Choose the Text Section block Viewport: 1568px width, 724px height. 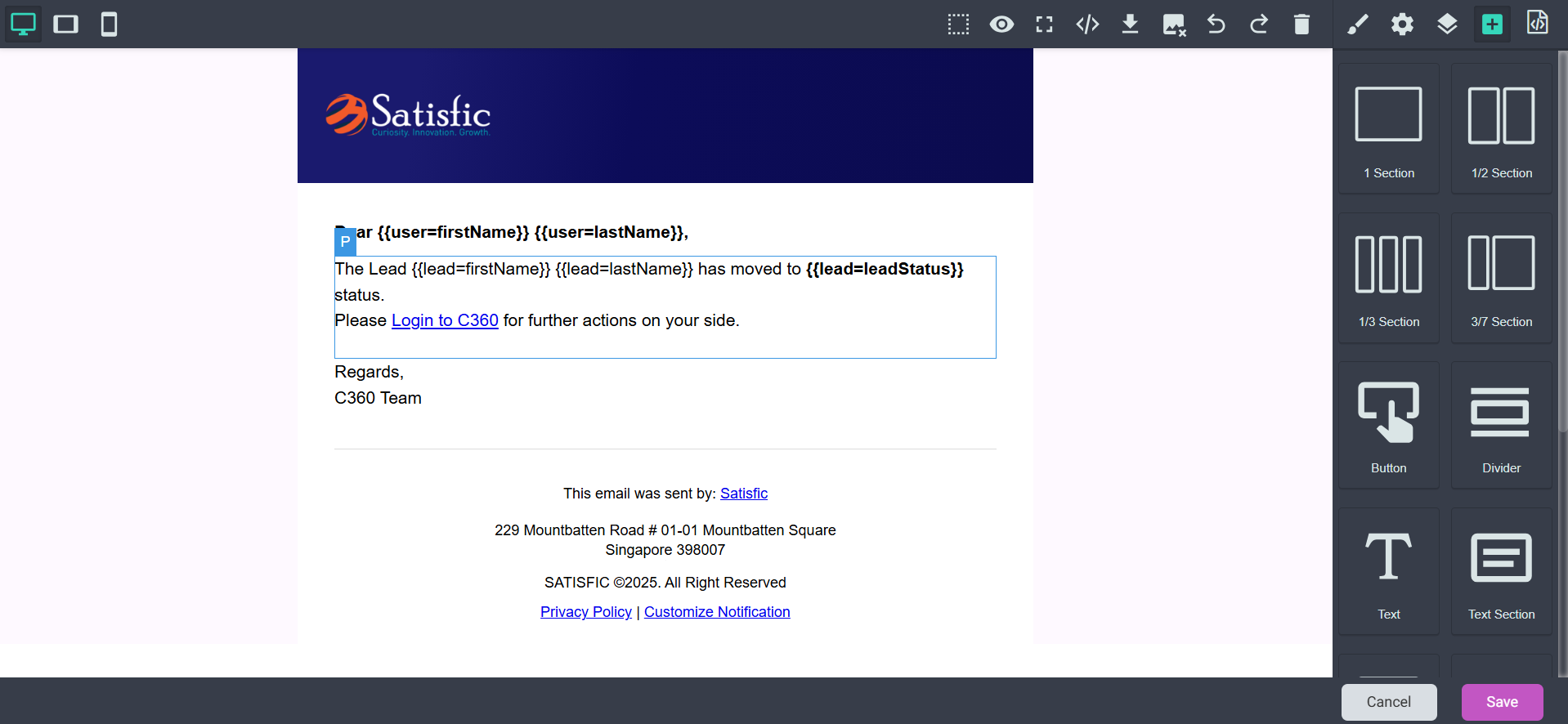click(1502, 571)
